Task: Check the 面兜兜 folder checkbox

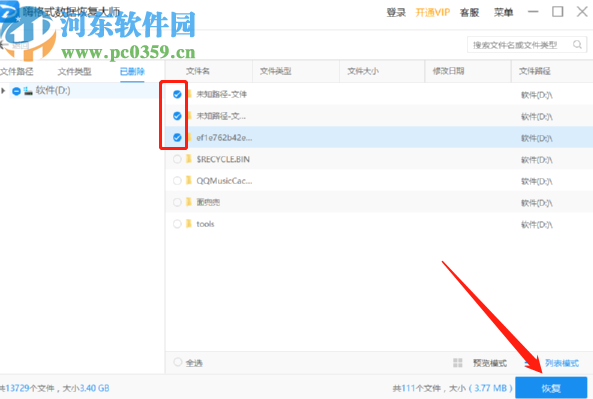Action: pyautogui.click(x=177, y=202)
